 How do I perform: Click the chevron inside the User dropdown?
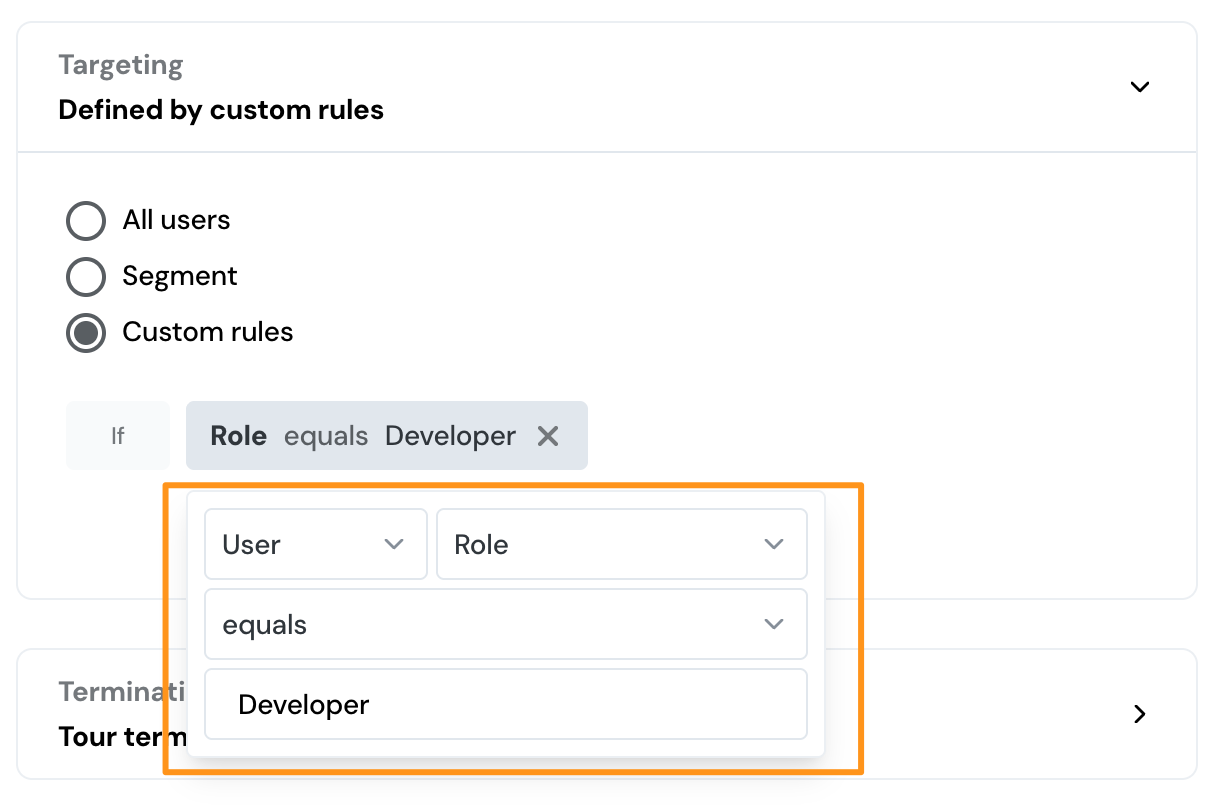394,544
